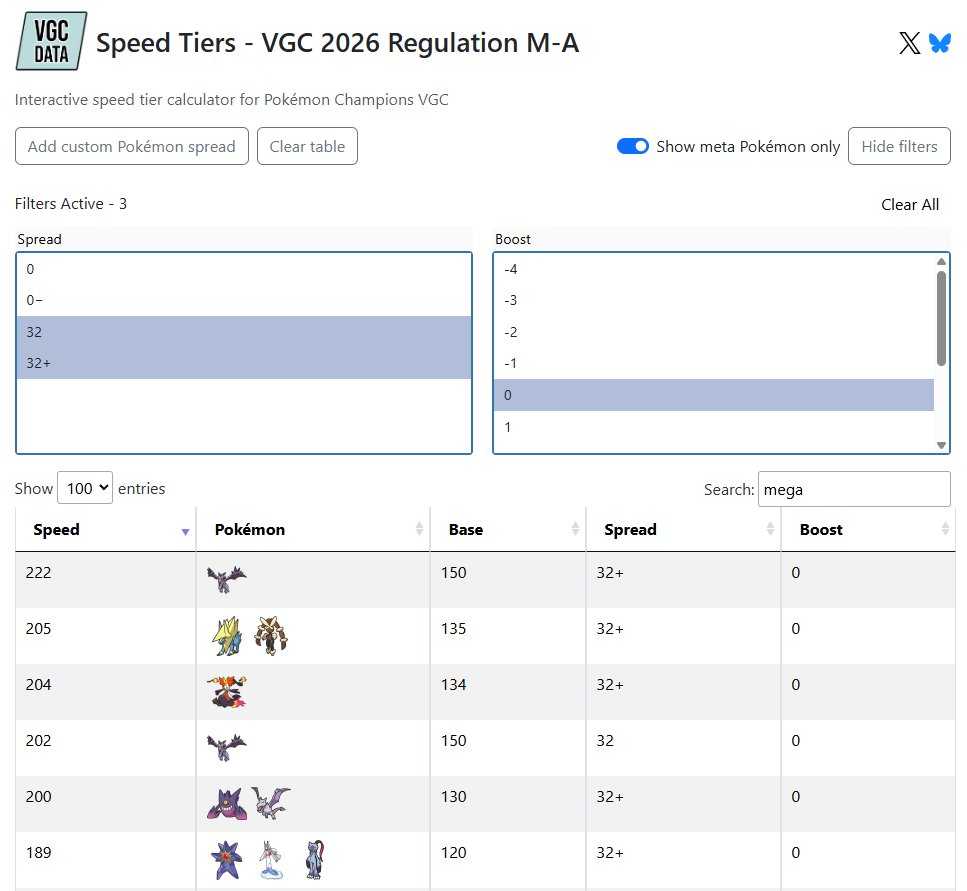
Task: Sort table by Base column
Action: (508, 530)
